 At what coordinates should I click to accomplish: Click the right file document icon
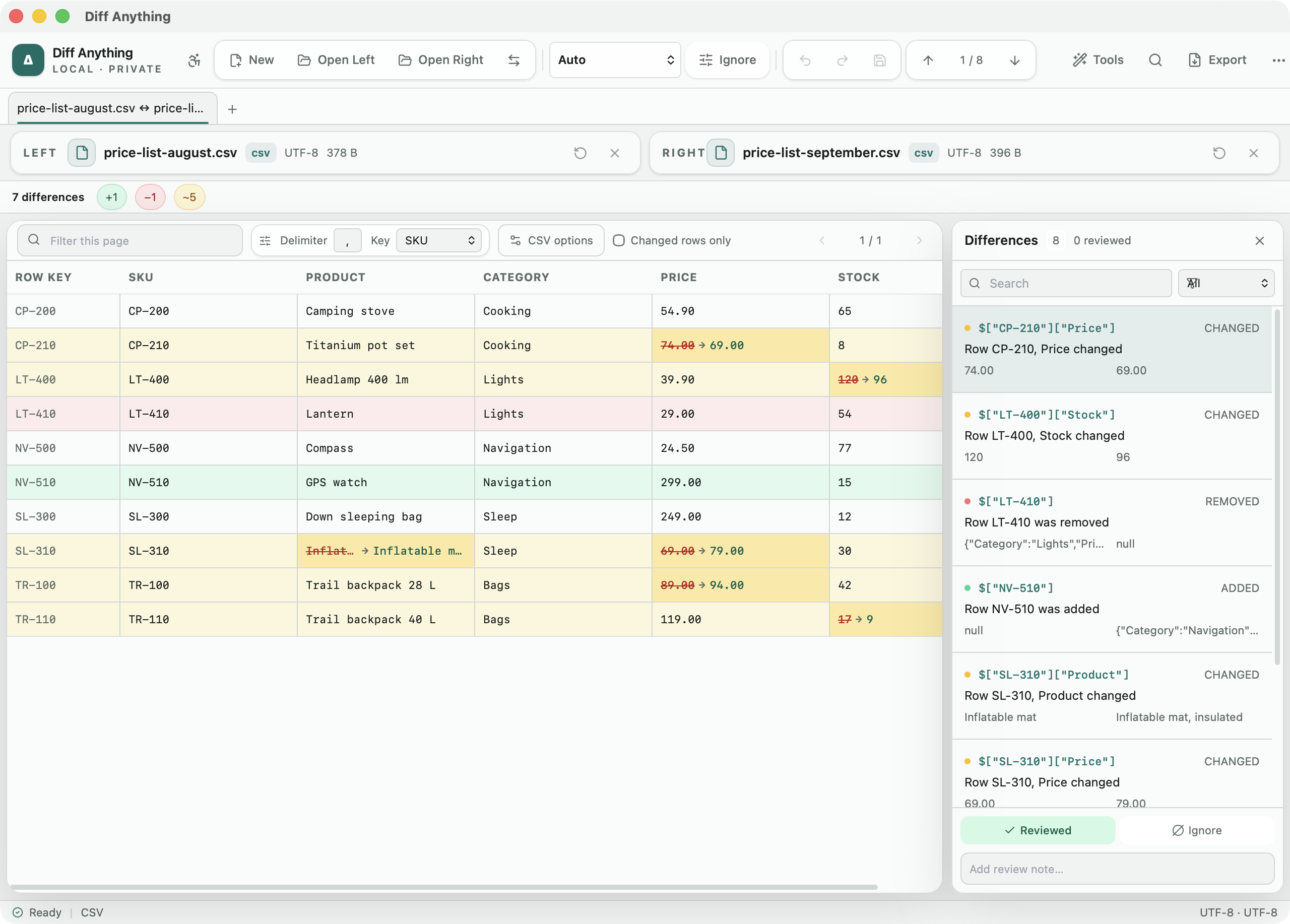pos(721,153)
